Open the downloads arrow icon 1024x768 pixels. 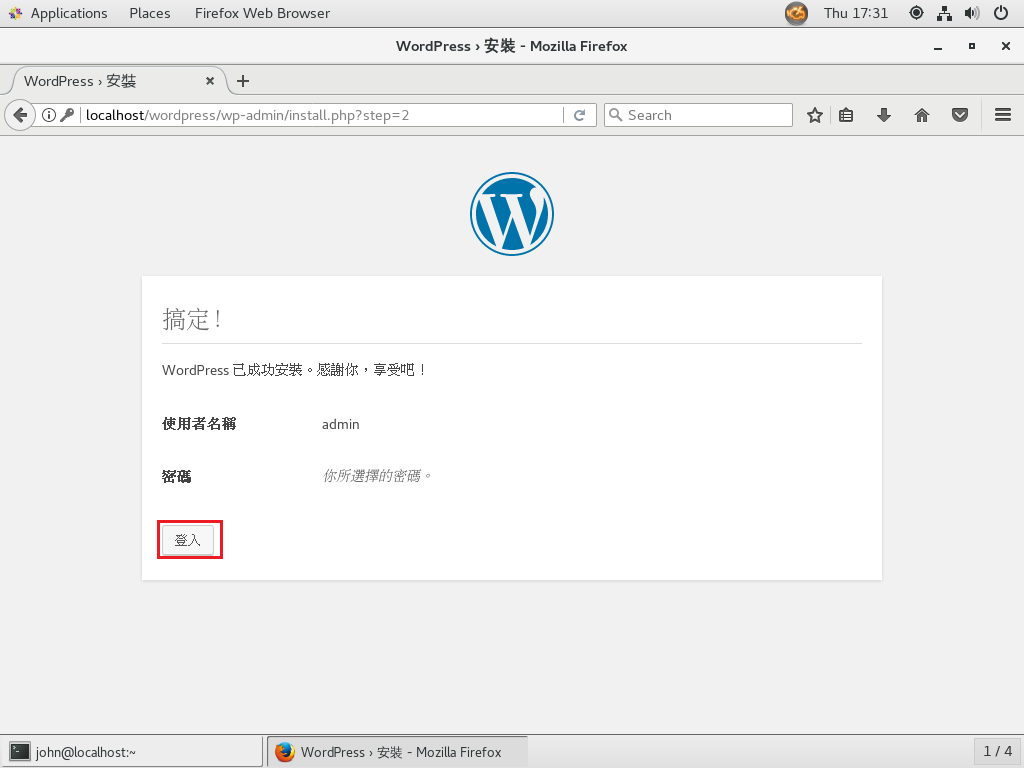[x=884, y=116]
